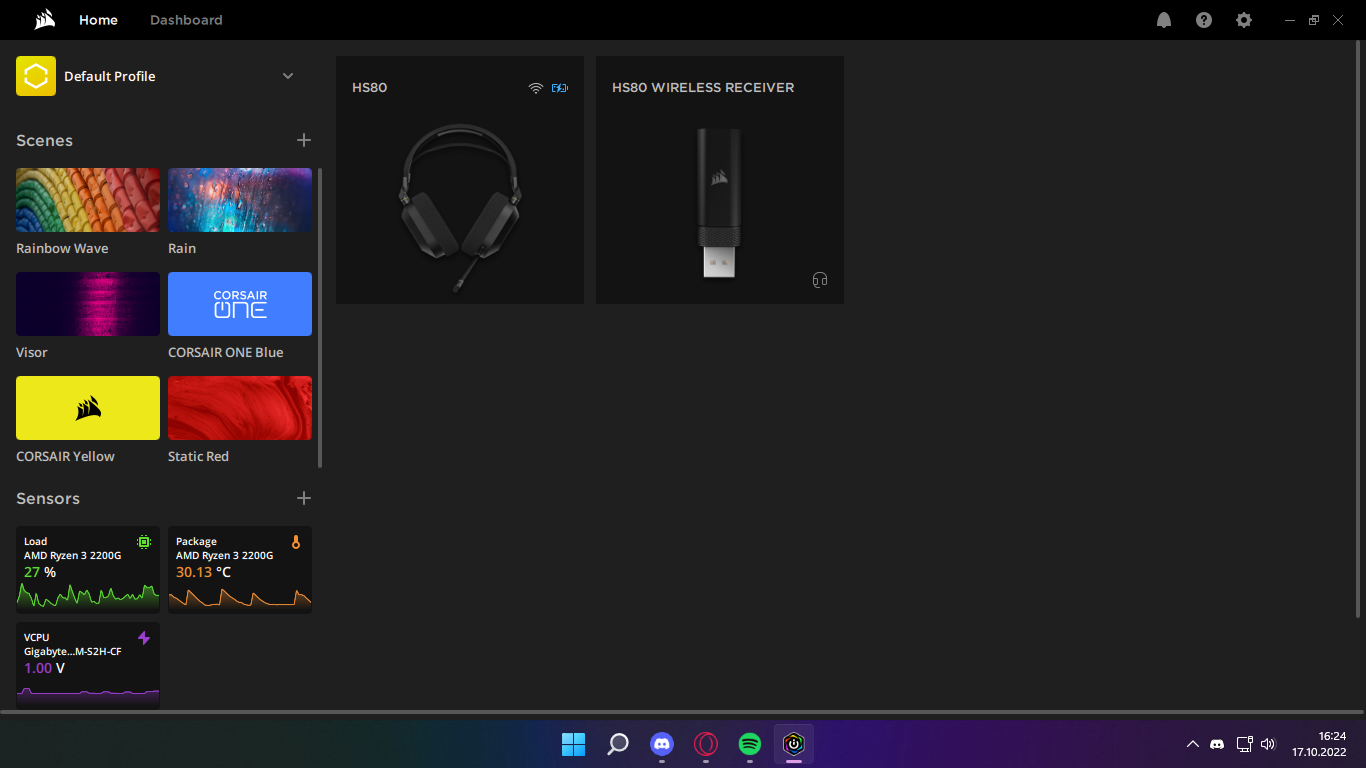Open the clock and date panel
The height and width of the screenshot is (768, 1366).
[x=1319, y=744]
